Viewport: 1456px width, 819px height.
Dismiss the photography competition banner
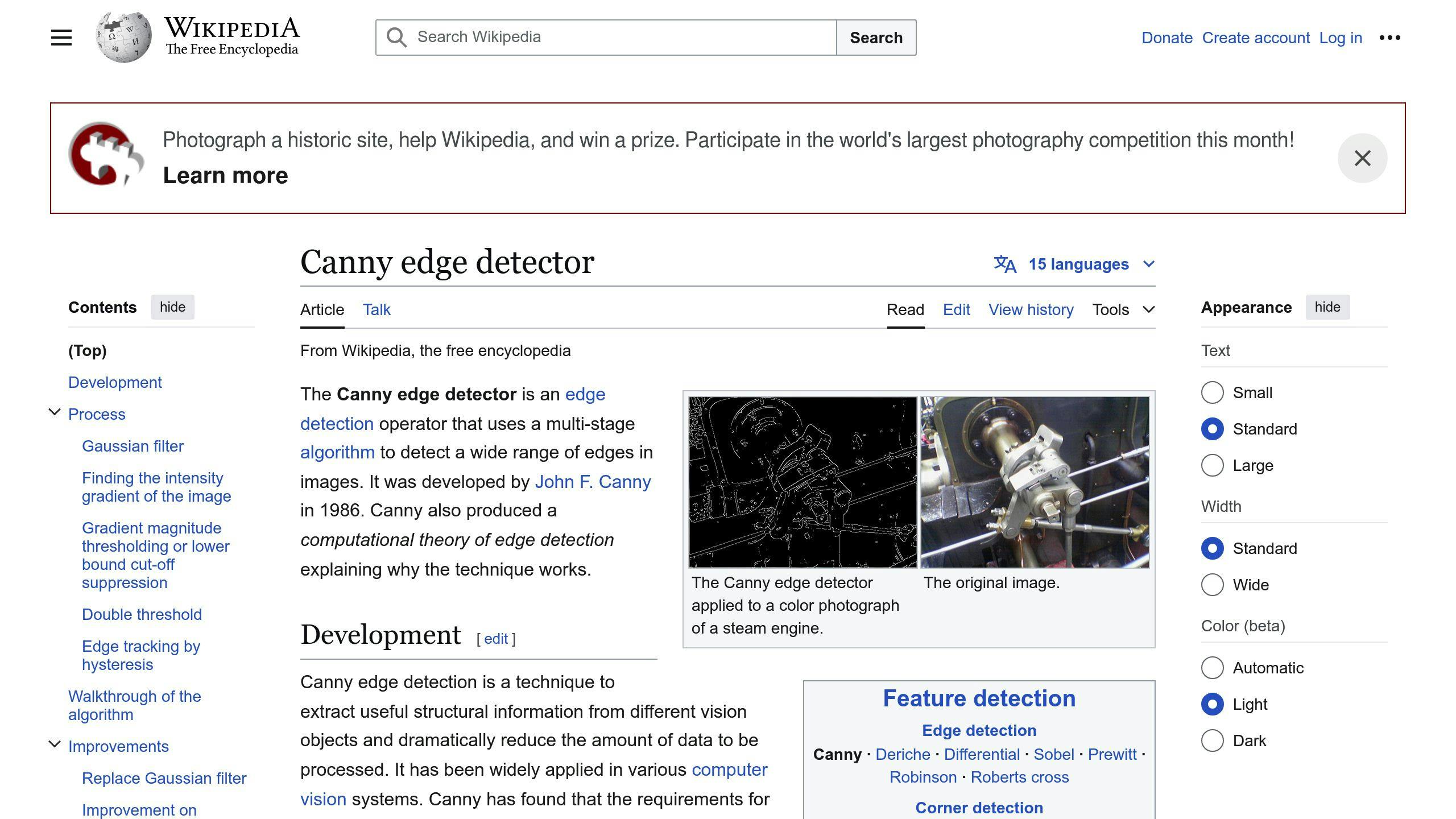tap(1362, 158)
